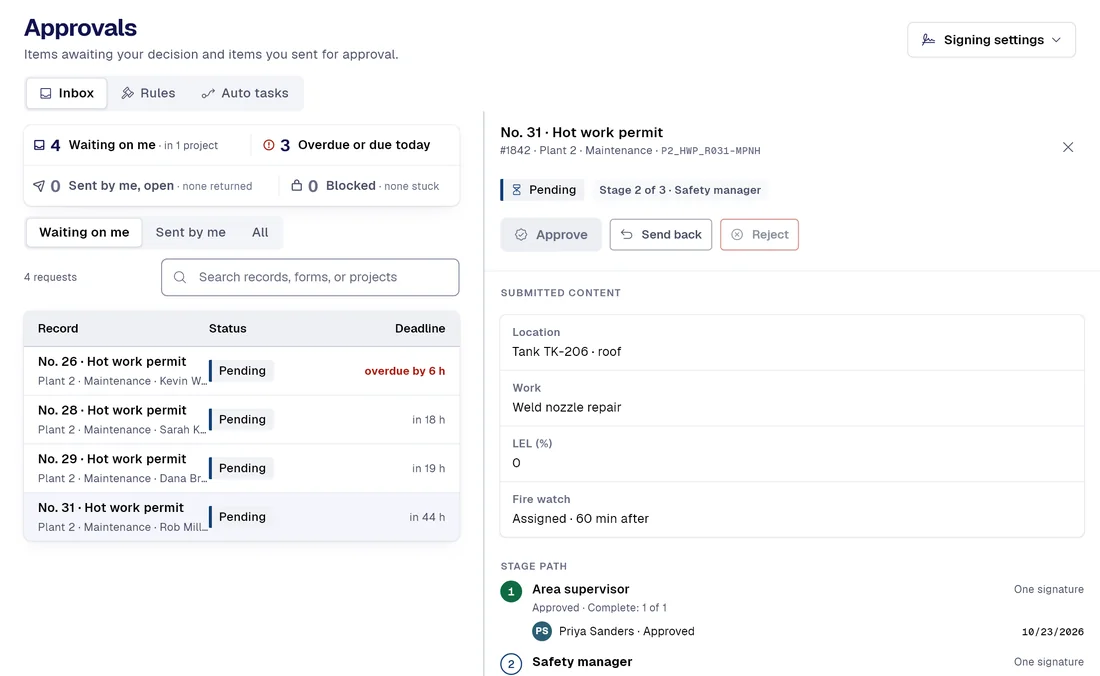This screenshot has height=676, width=1100.
Task: Click the record ID P2_HWP_R031-MPNH
Action: pyautogui.click(x=711, y=151)
